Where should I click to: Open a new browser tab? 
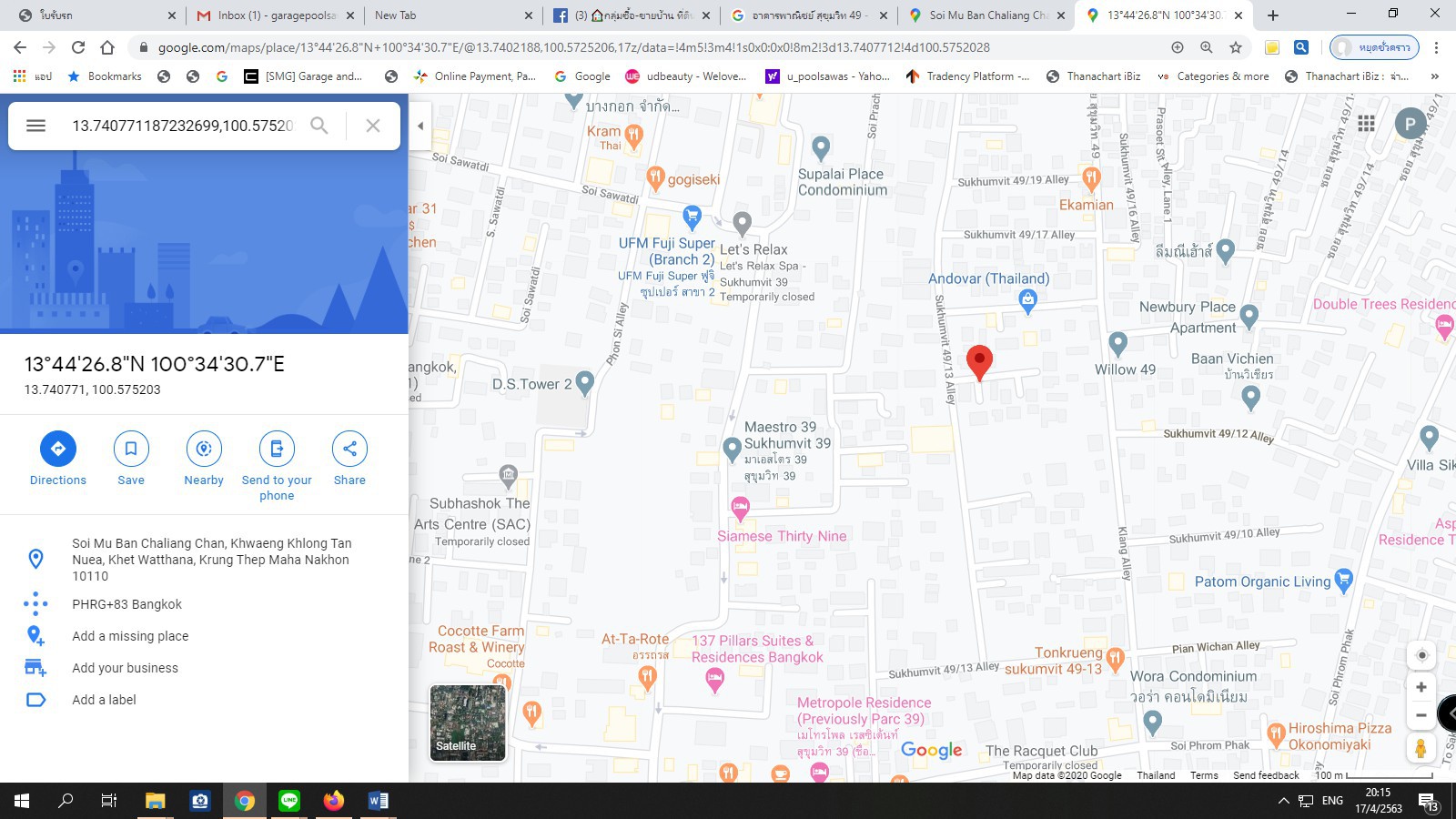1272,15
